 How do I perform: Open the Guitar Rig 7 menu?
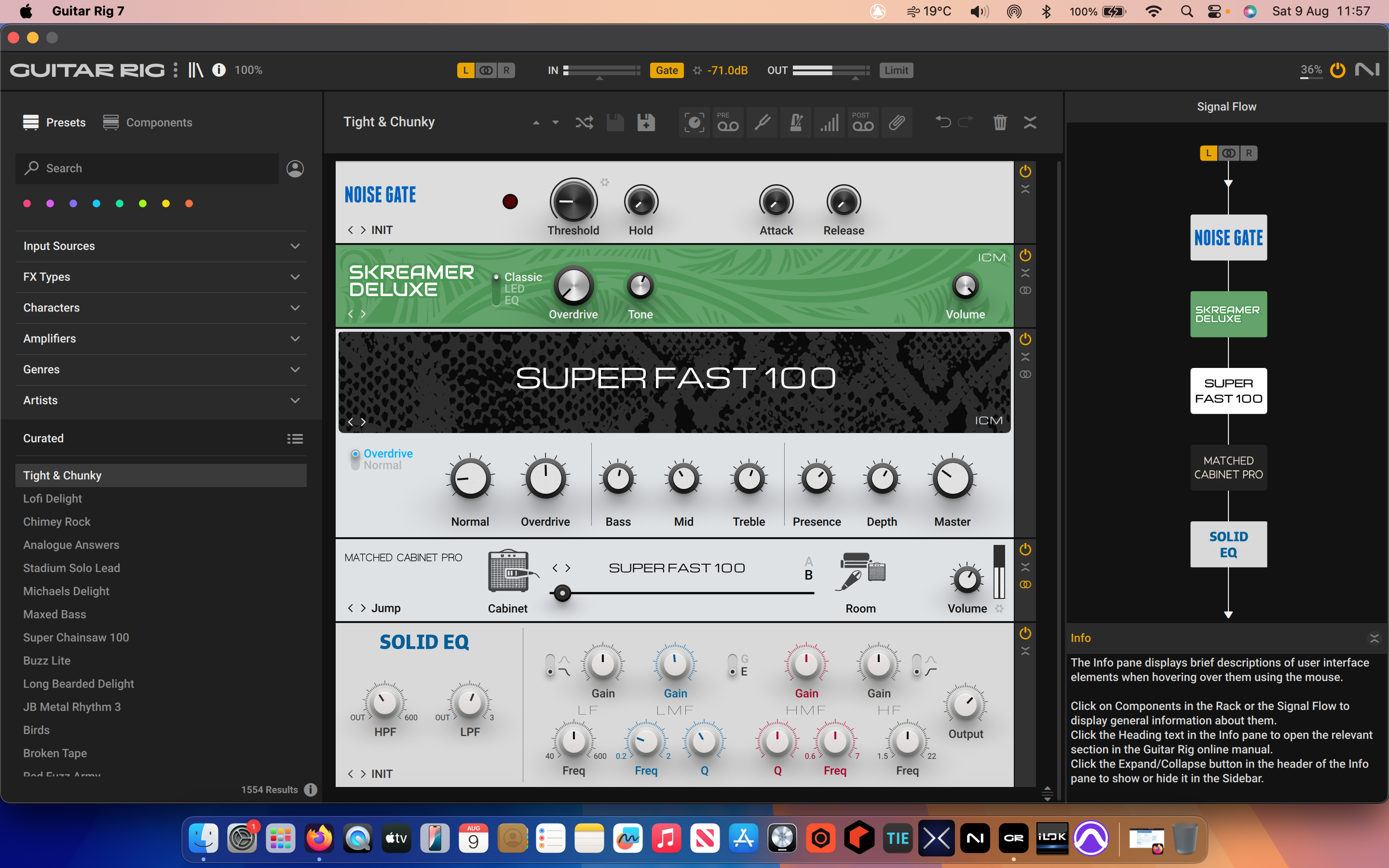88,11
